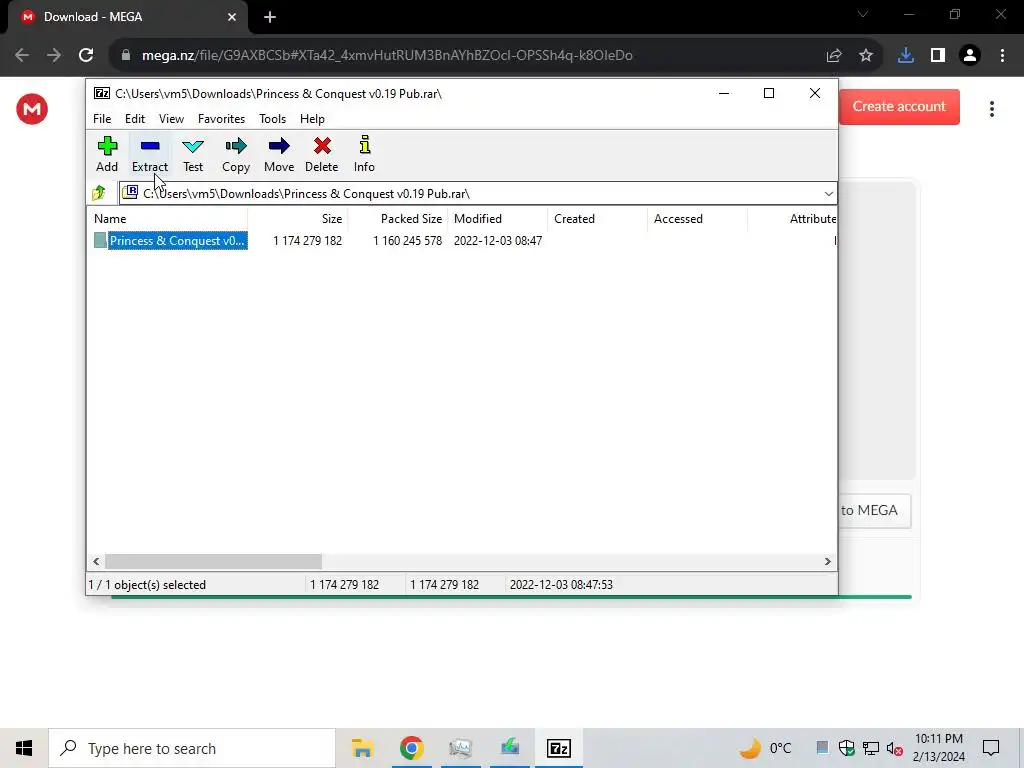
Task: Switch to 7-Zip on the taskbar
Action: click(559, 748)
